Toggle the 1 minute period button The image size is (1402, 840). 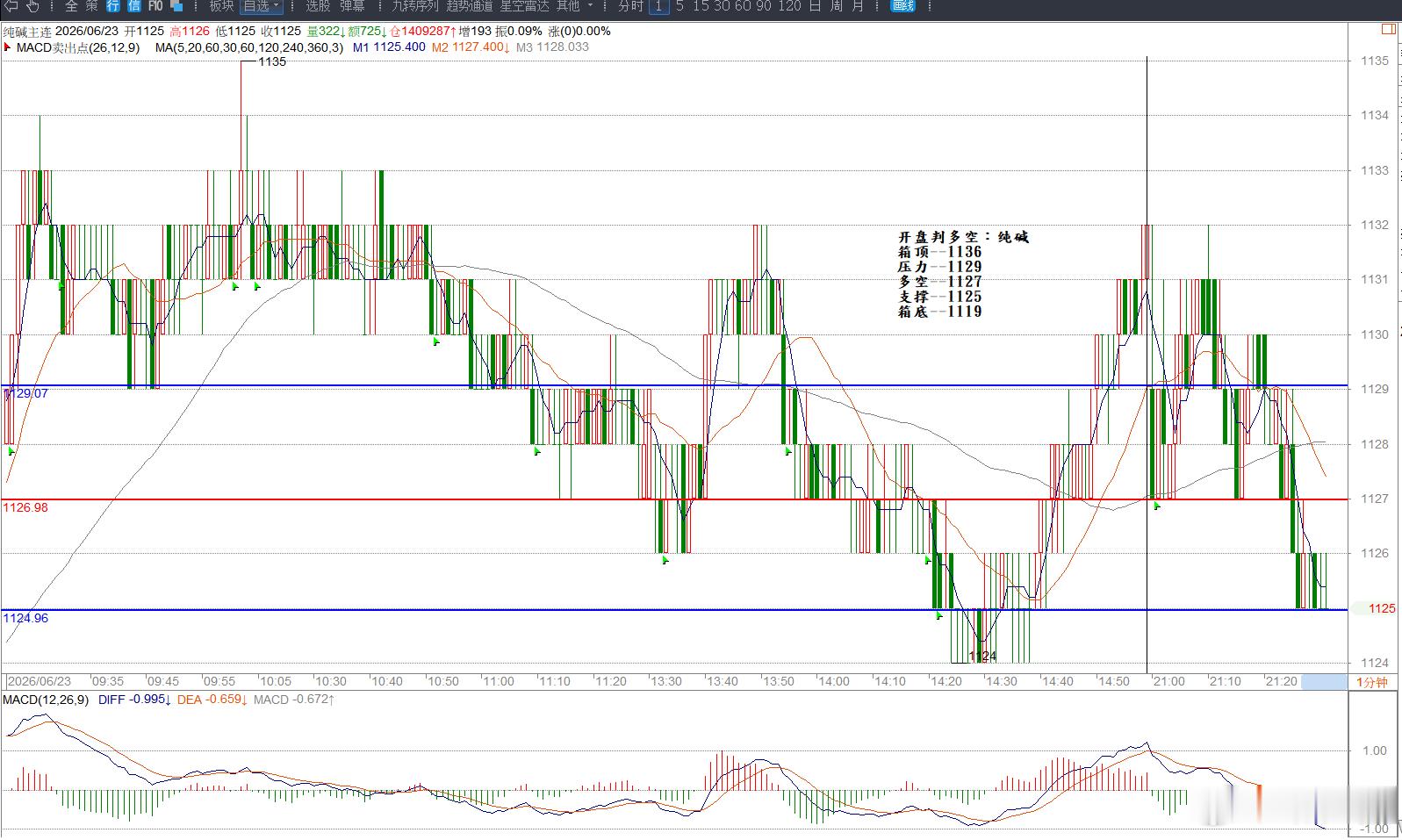coord(658,6)
